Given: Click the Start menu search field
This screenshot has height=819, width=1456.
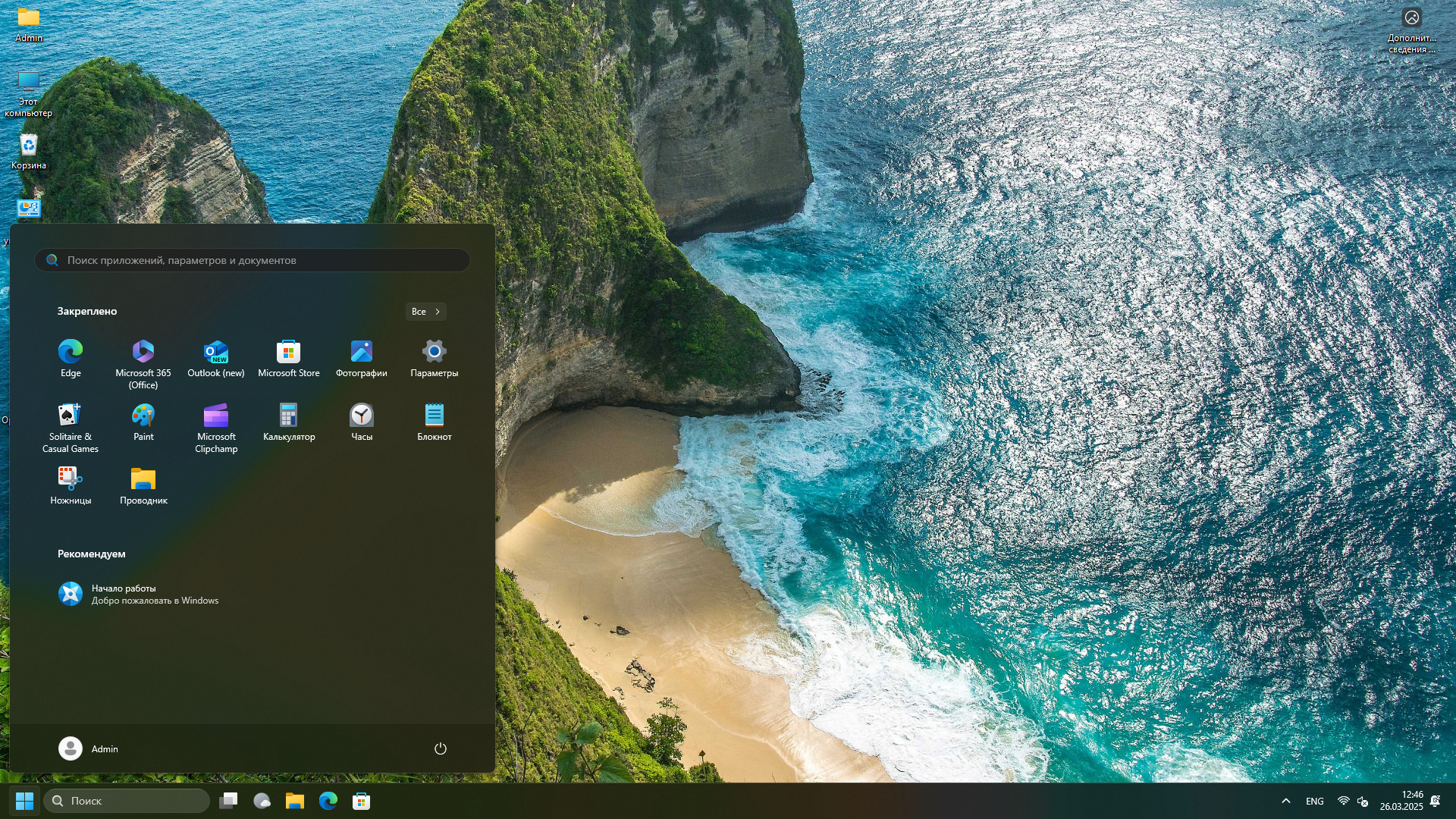Looking at the screenshot, I should [253, 260].
